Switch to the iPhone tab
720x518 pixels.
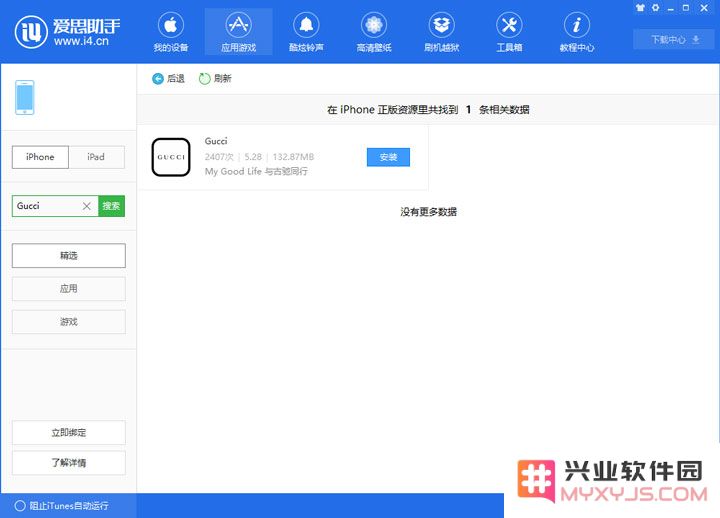click(40, 157)
